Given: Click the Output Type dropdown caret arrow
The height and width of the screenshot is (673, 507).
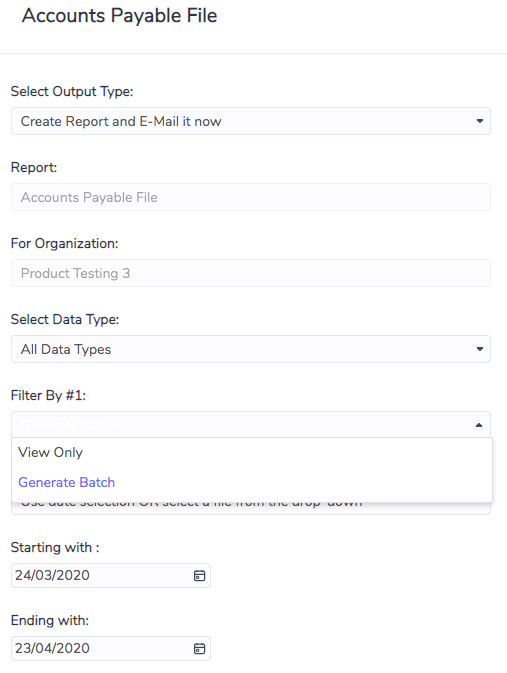Looking at the screenshot, I should point(480,121).
